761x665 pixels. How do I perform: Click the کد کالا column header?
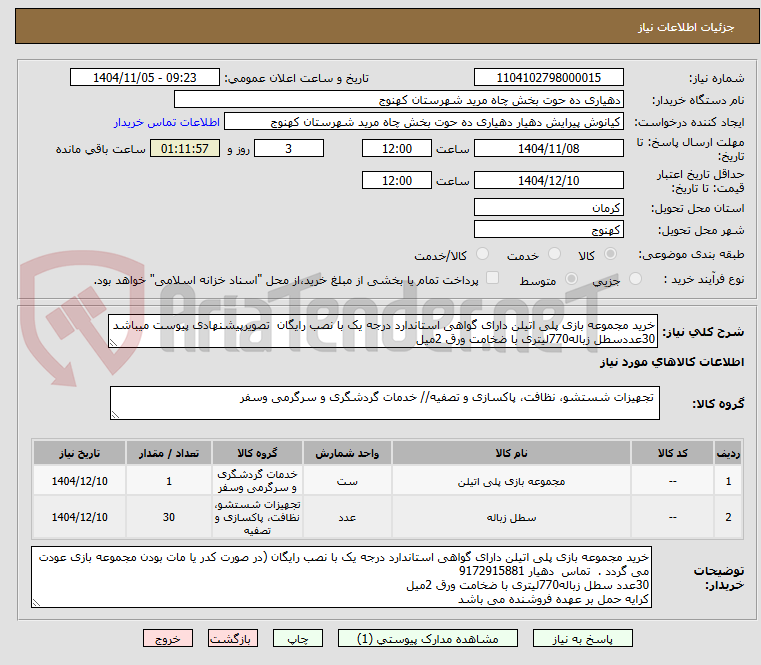672,453
